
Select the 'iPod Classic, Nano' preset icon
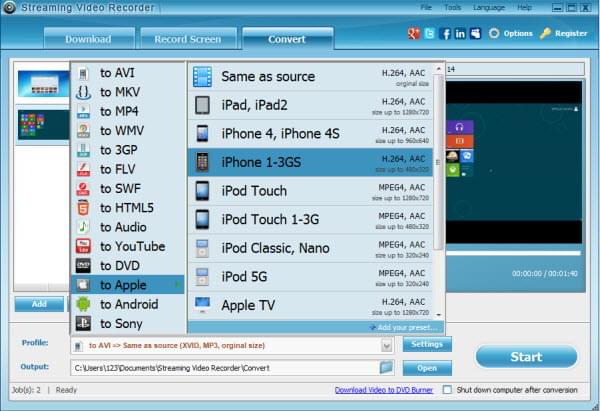click(x=202, y=248)
